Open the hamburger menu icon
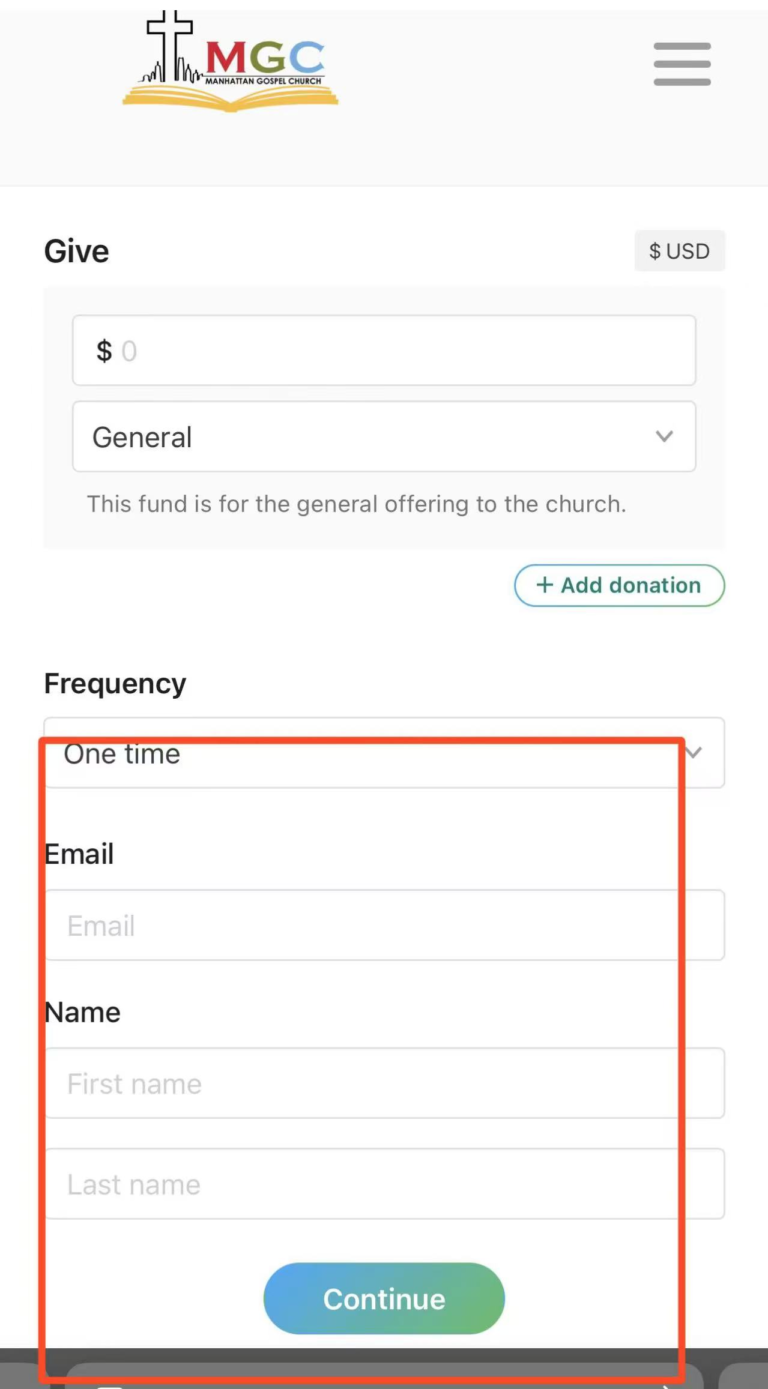This screenshot has height=1389, width=768. (682, 64)
